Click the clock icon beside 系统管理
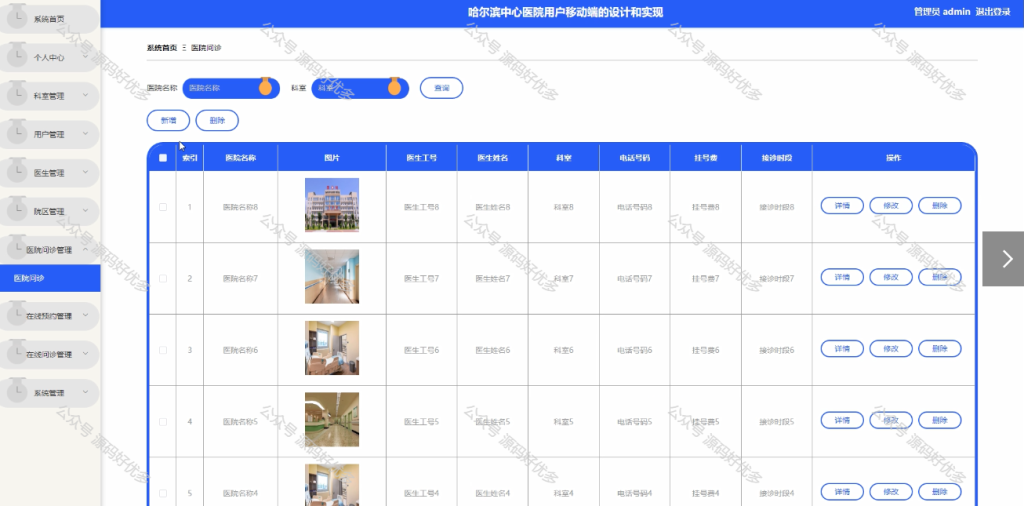This screenshot has height=506, width=1024. pos(16,392)
